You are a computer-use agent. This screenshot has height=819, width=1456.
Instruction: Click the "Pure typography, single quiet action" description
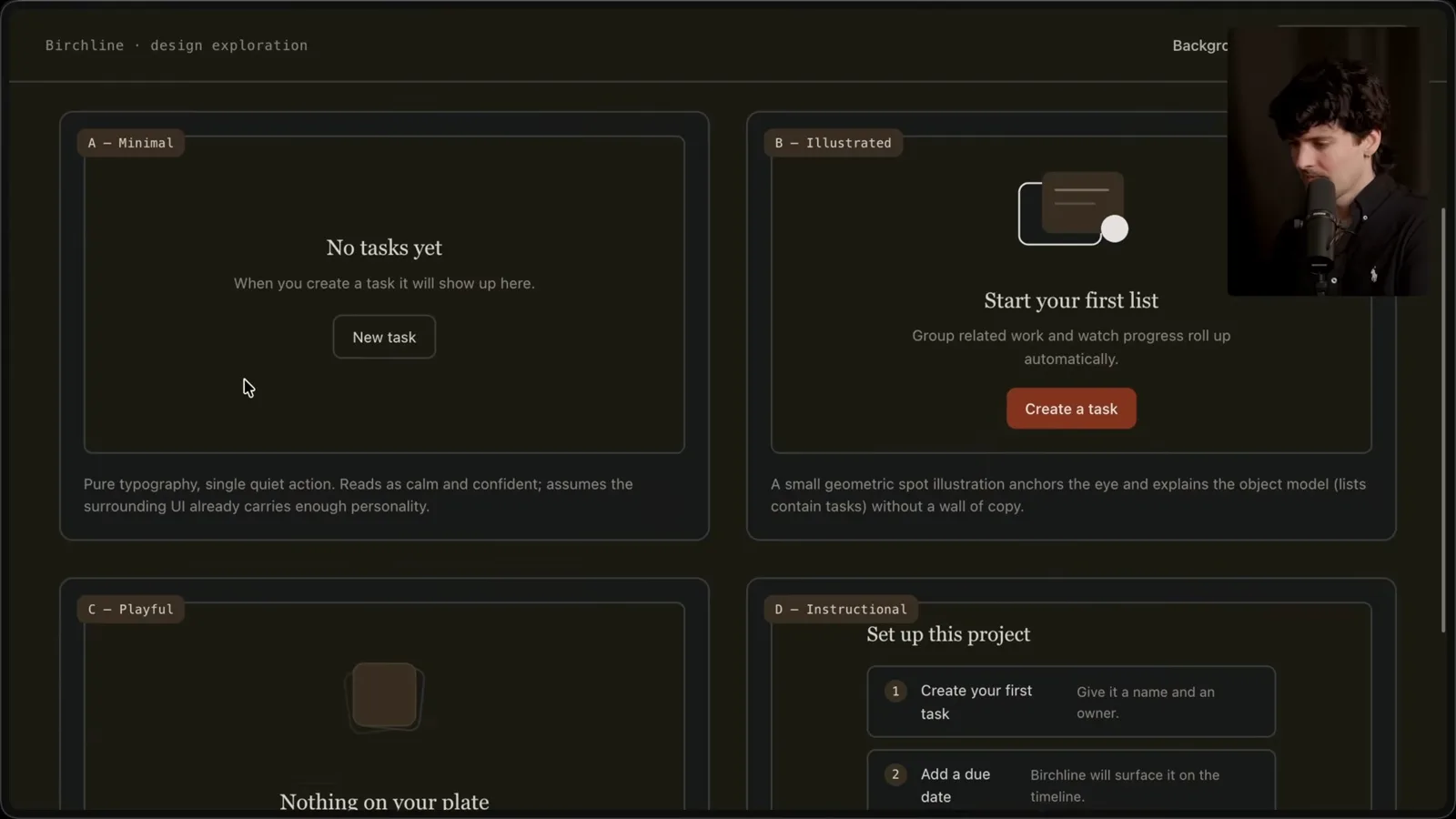click(x=359, y=495)
